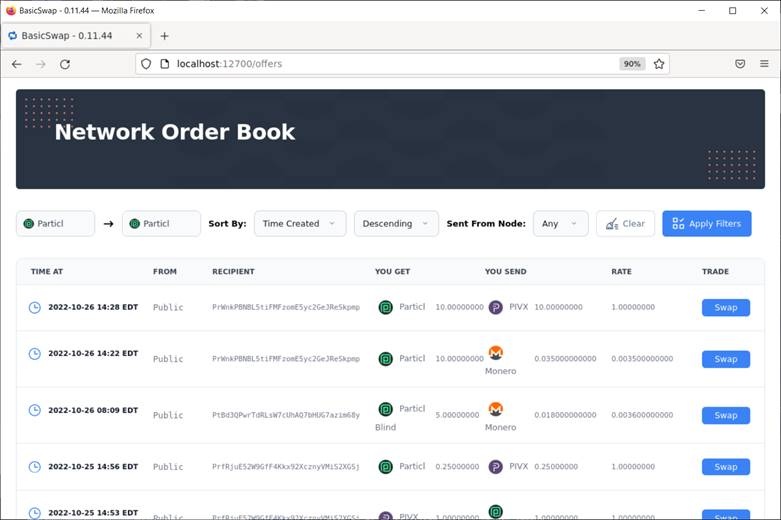The width and height of the screenshot is (781, 520).
Task: Click the 5.00000000 Particl Blind amount
Action: pyautogui.click(x=457, y=415)
